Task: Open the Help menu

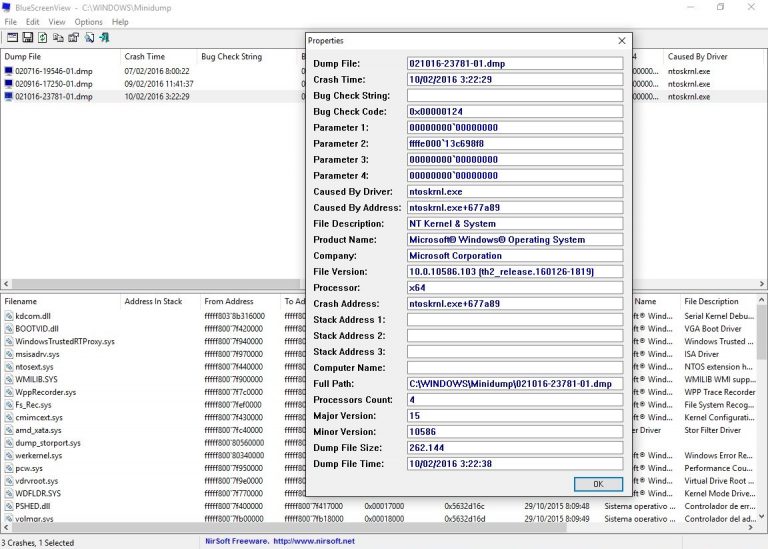Action: tap(120, 22)
